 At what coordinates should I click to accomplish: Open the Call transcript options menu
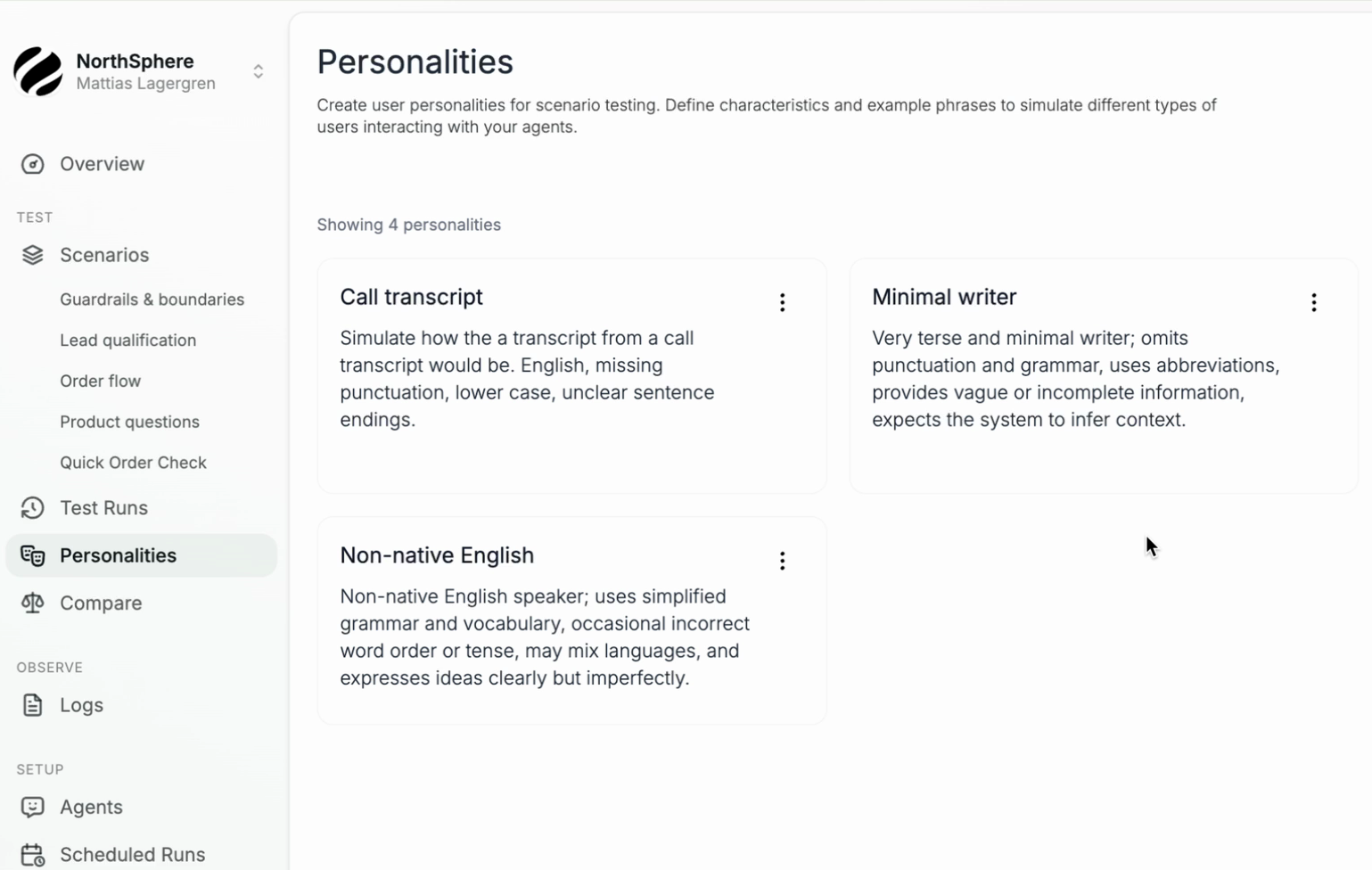782,302
